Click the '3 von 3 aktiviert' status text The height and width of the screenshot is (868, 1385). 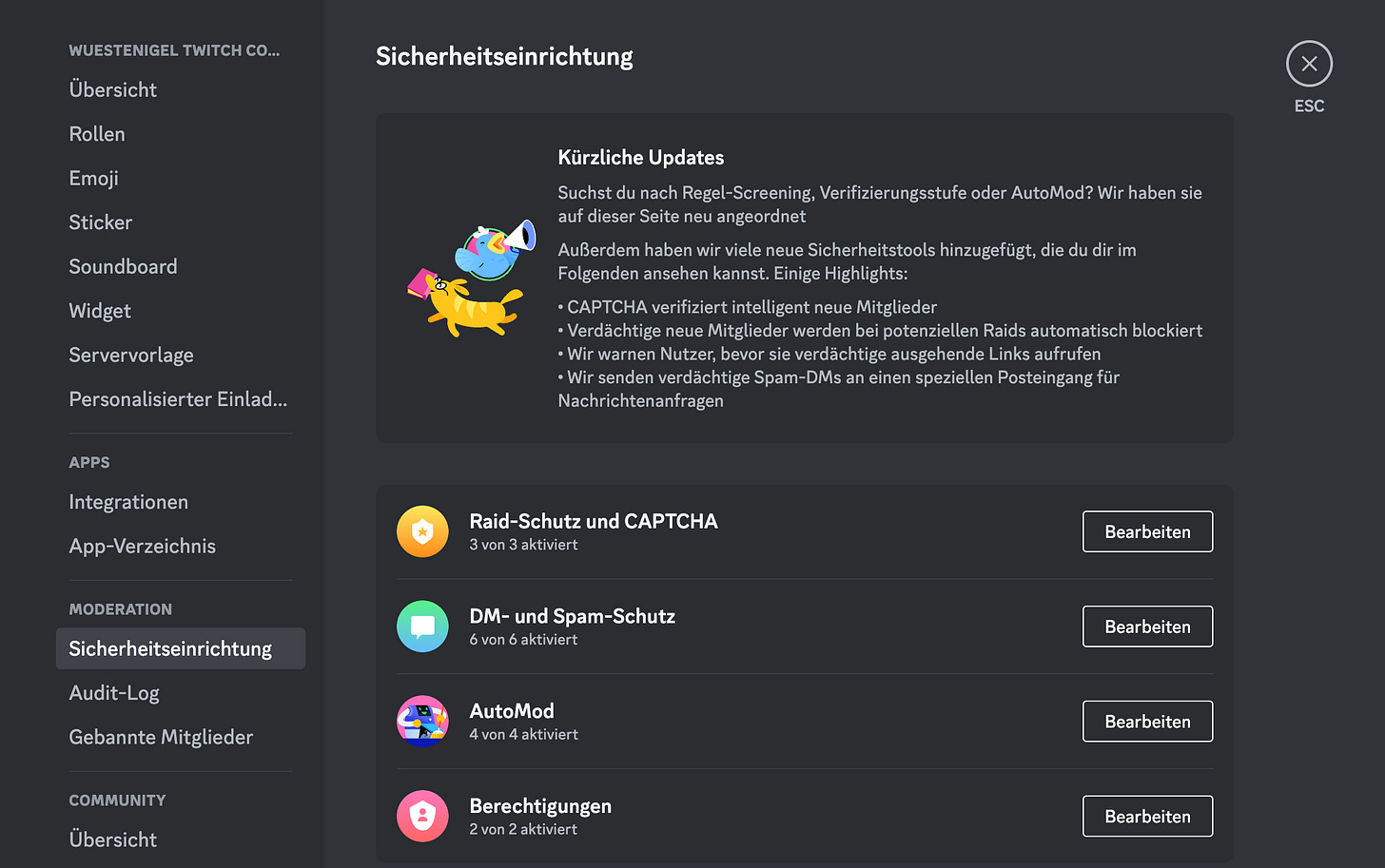click(523, 545)
